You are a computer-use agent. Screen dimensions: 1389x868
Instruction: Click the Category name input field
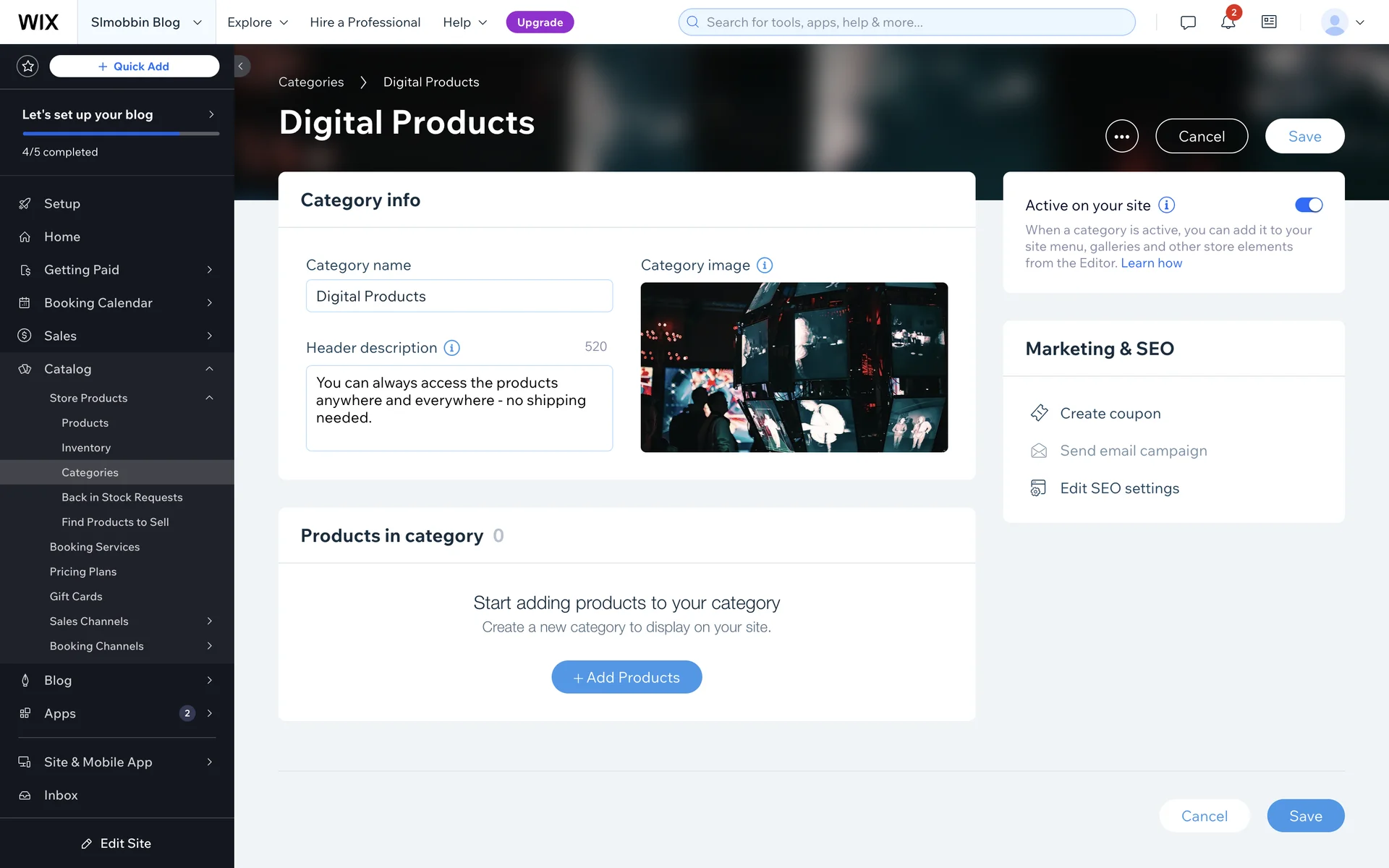(459, 297)
